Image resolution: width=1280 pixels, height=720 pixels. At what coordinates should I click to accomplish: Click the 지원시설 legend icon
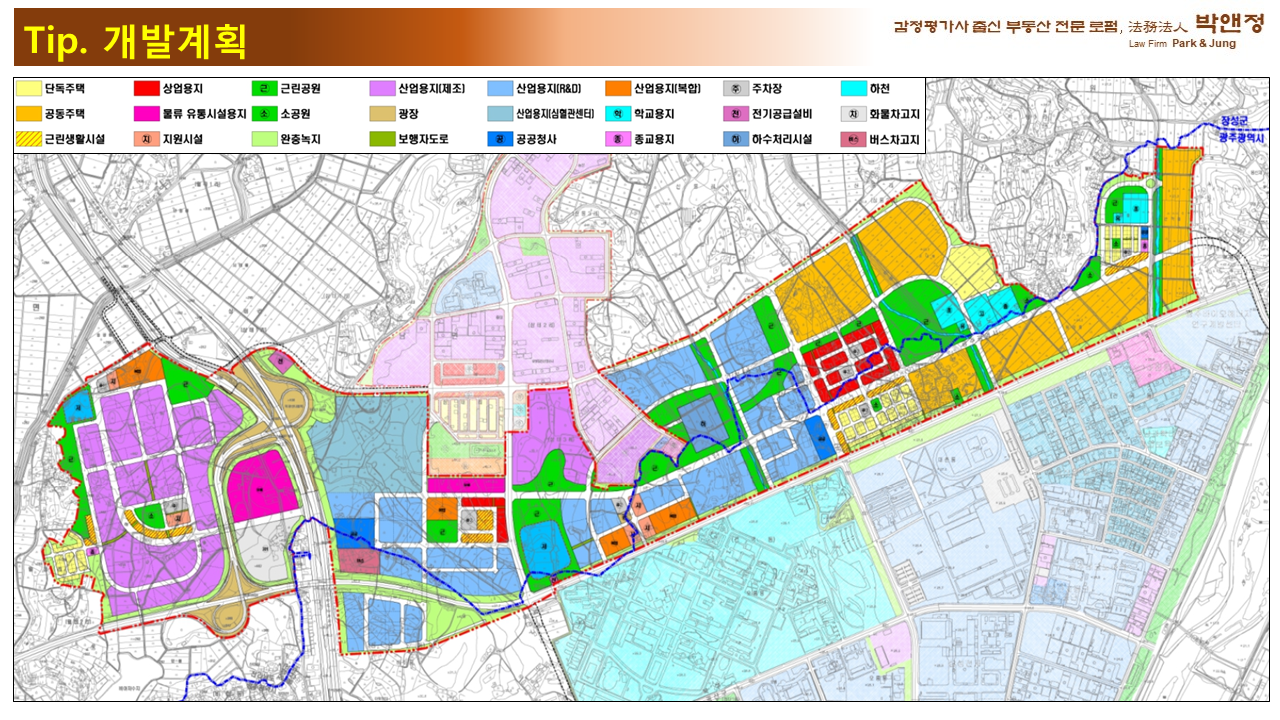pyautogui.click(x=147, y=139)
